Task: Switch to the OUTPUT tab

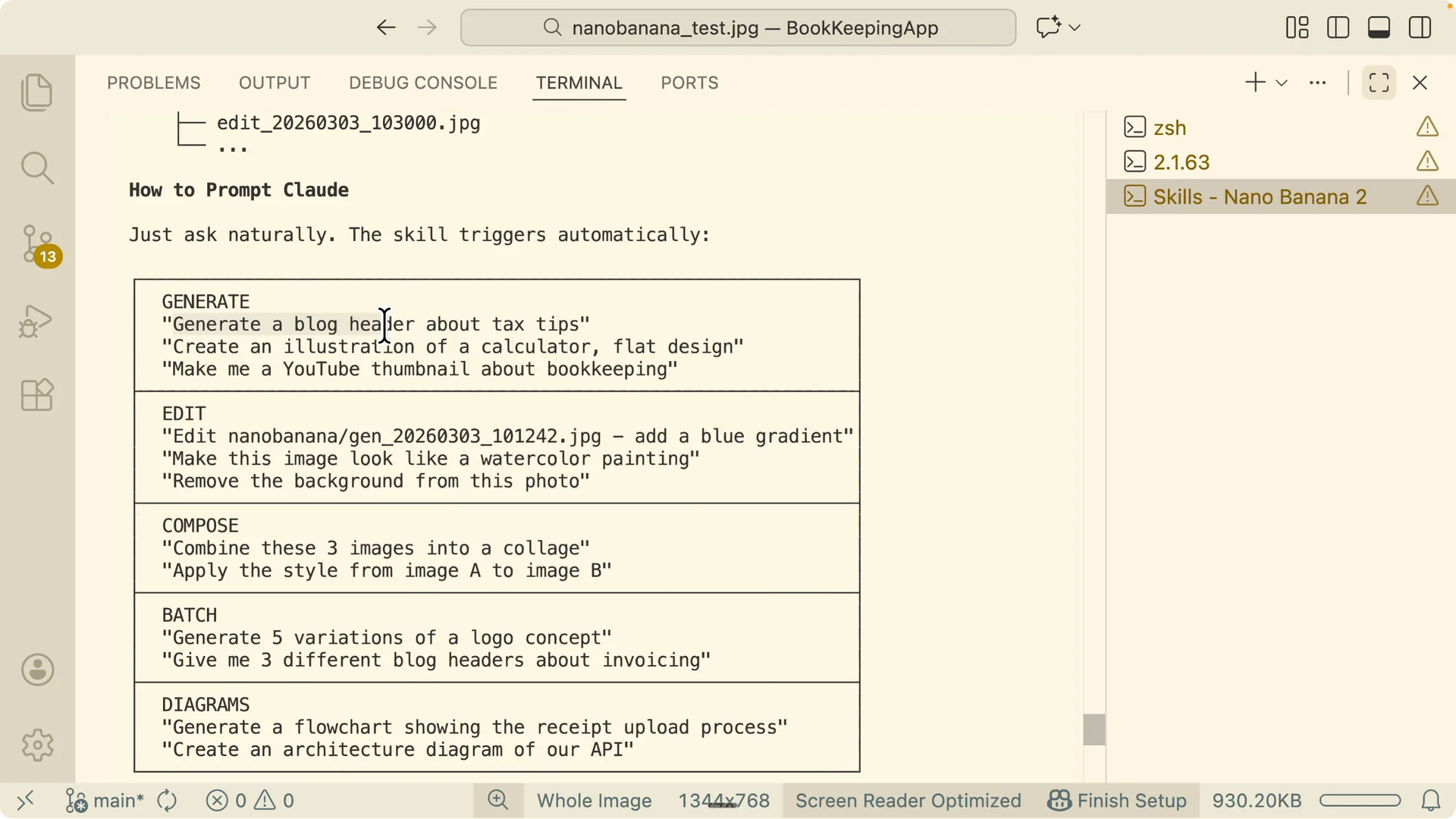Action: pyautogui.click(x=275, y=83)
